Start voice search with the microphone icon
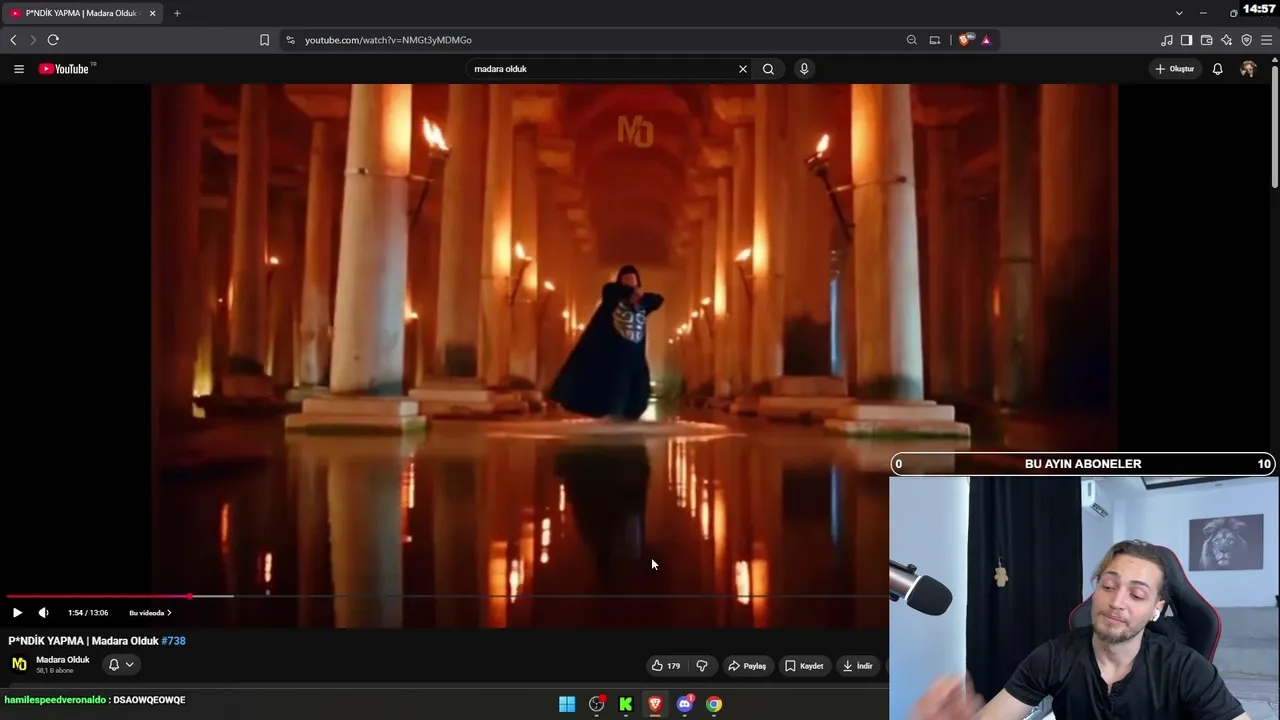Viewport: 1280px width, 720px height. (x=804, y=69)
